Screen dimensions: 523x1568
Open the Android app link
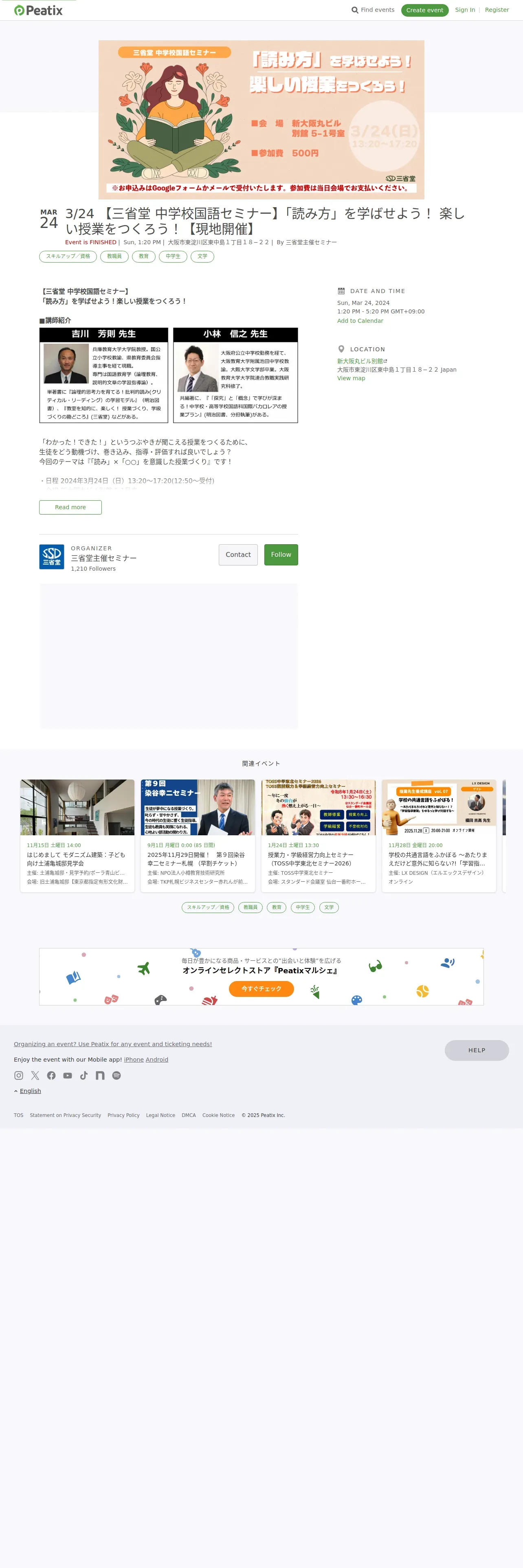tap(157, 1060)
